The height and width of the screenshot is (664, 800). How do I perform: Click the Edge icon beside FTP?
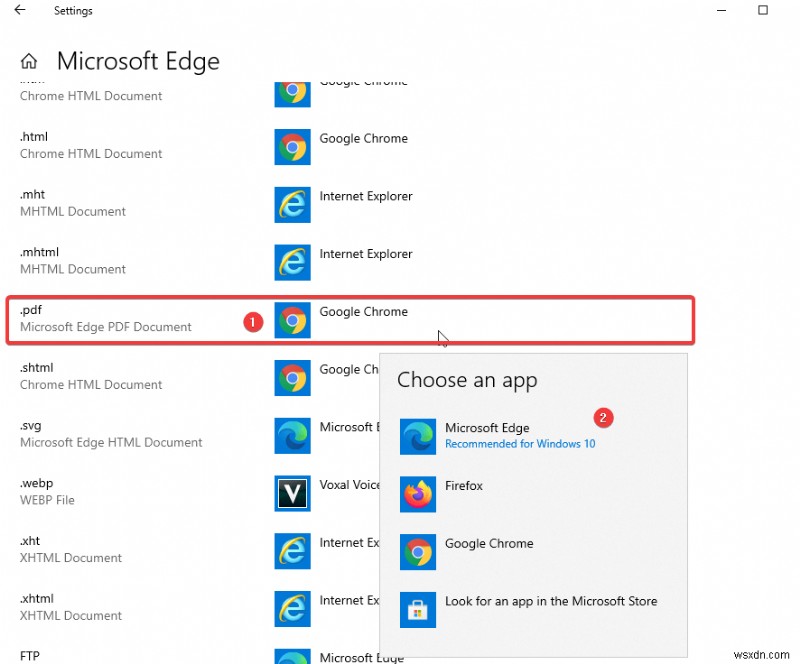tap(292, 656)
